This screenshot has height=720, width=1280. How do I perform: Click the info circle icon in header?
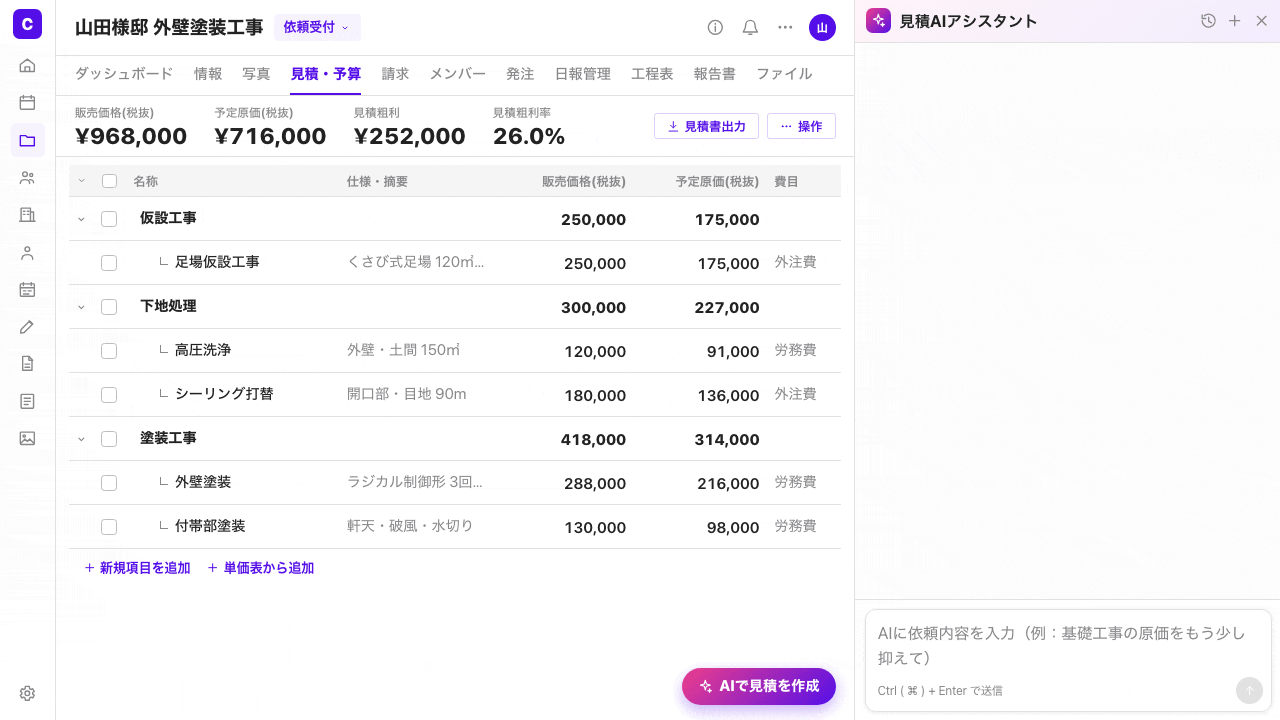(x=715, y=28)
